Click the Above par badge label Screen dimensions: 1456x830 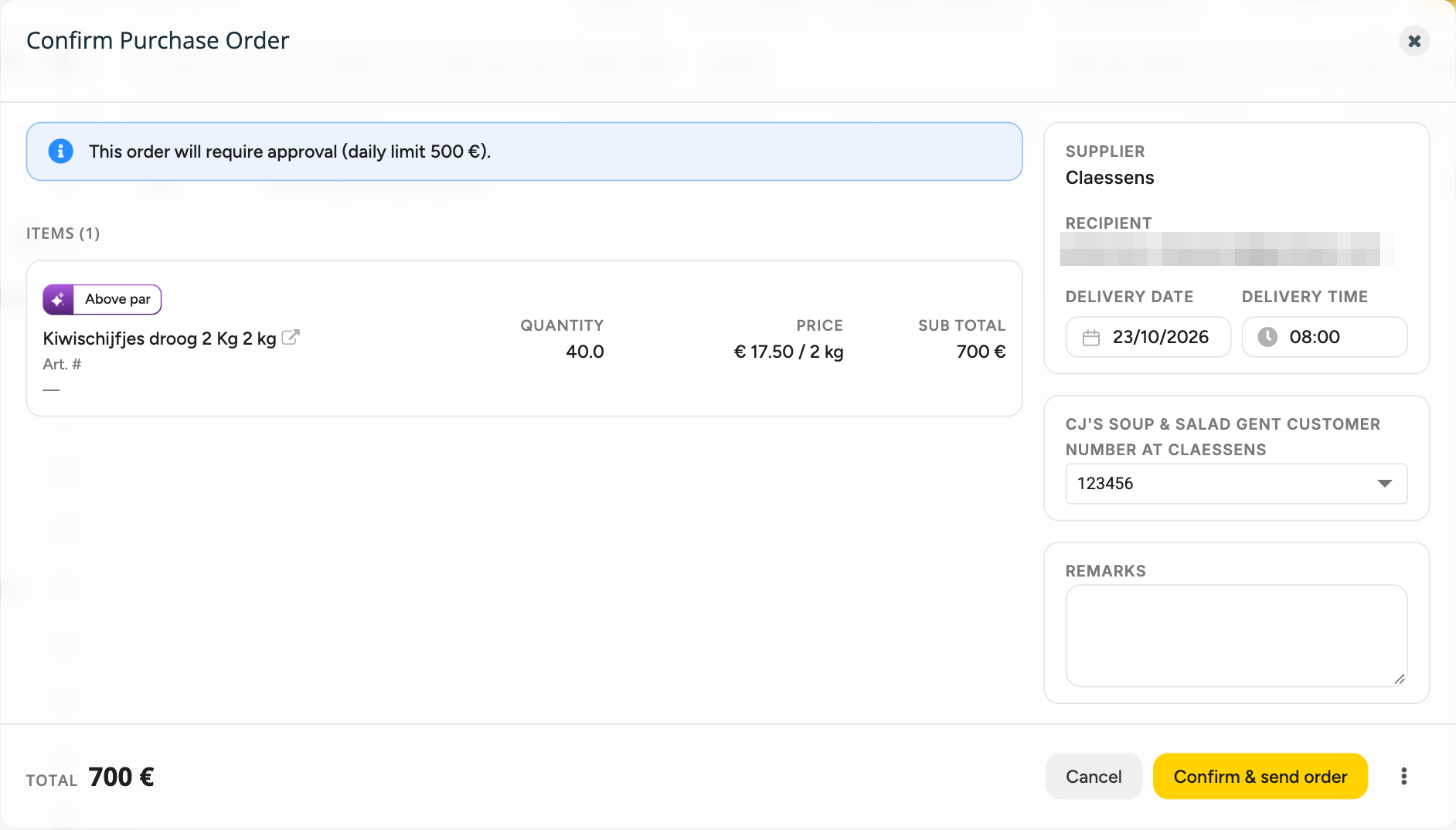(x=117, y=299)
